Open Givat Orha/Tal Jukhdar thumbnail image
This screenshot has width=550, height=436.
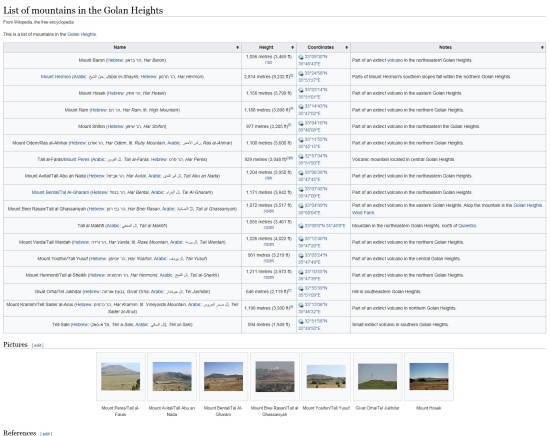tap(377, 376)
